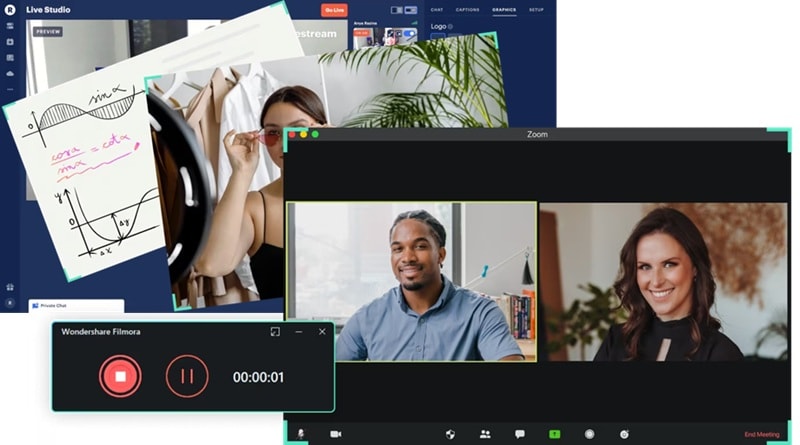Image resolution: width=800 pixels, height=445 pixels.
Task: Pause the Filmora recording
Action: point(187,377)
